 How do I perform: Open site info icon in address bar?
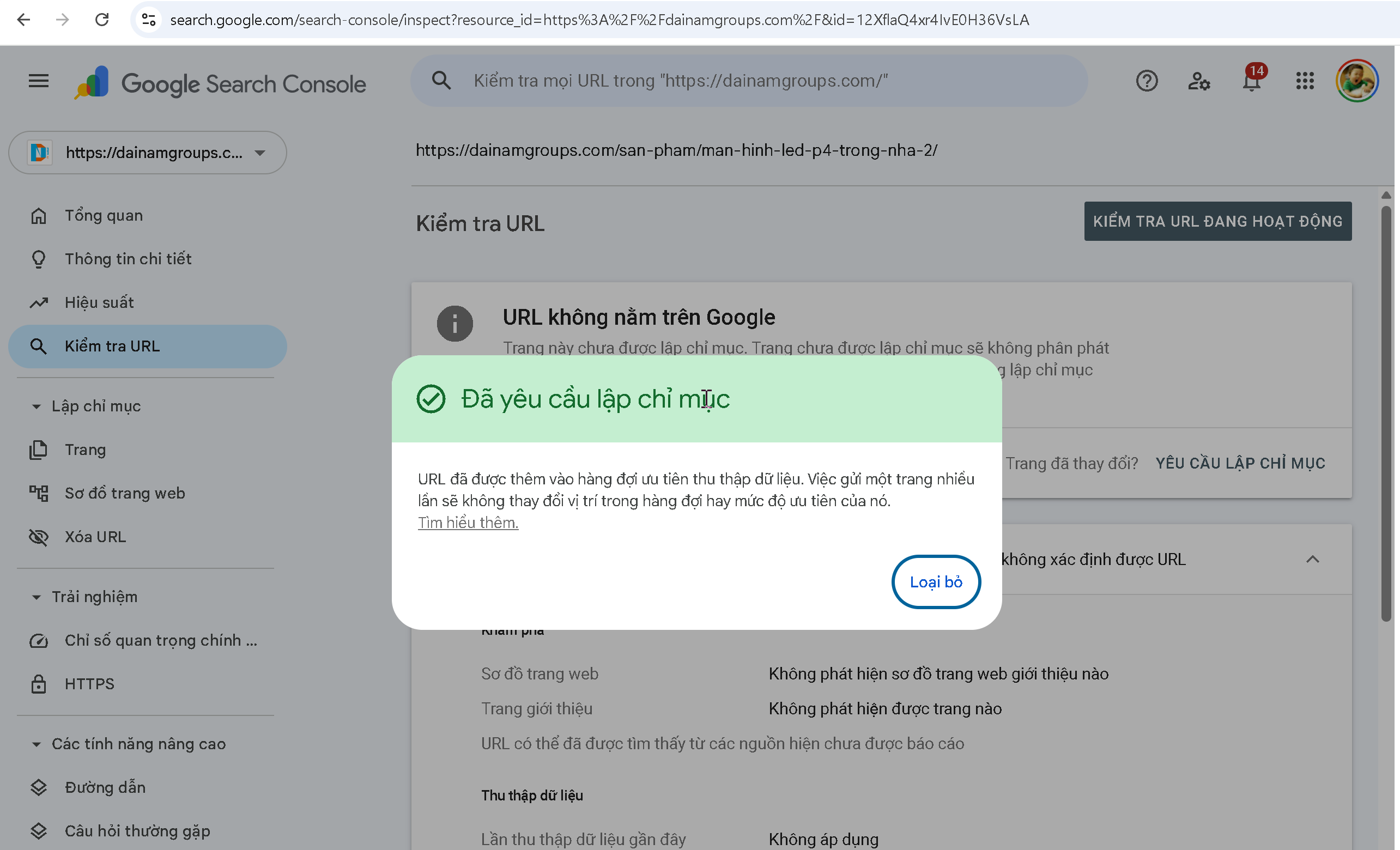click(x=149, y=20)
